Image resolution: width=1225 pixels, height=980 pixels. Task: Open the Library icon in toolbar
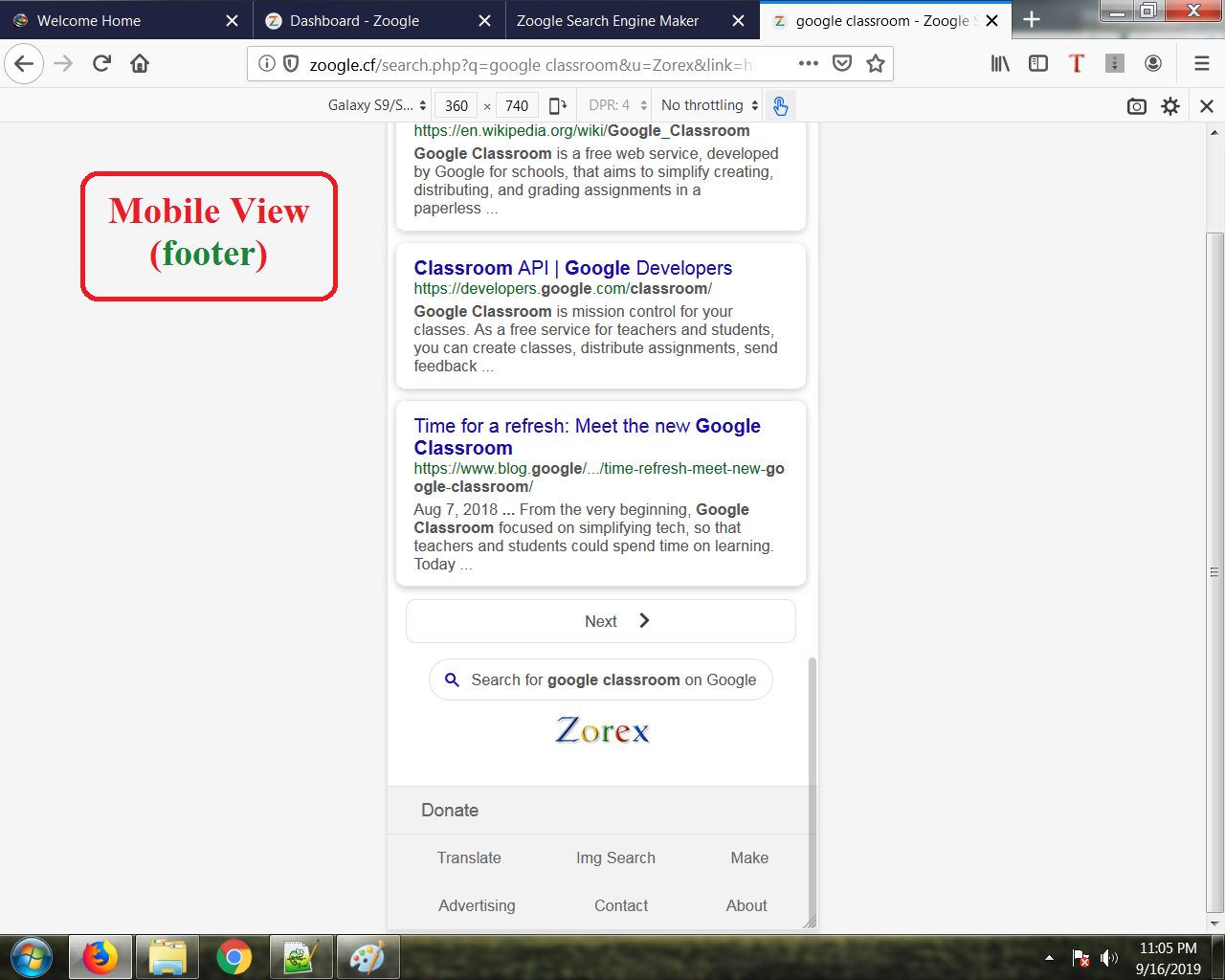click(1000, 64)
